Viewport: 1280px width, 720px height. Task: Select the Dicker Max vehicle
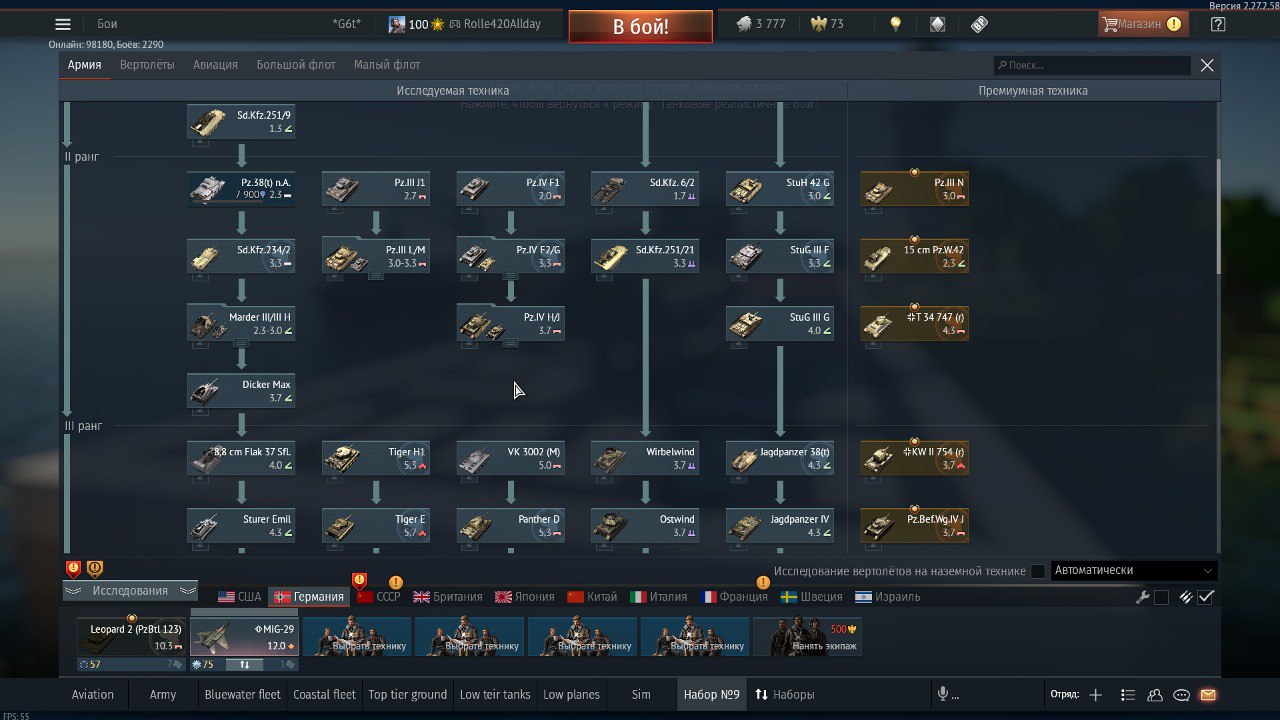(x=241, y=391)
